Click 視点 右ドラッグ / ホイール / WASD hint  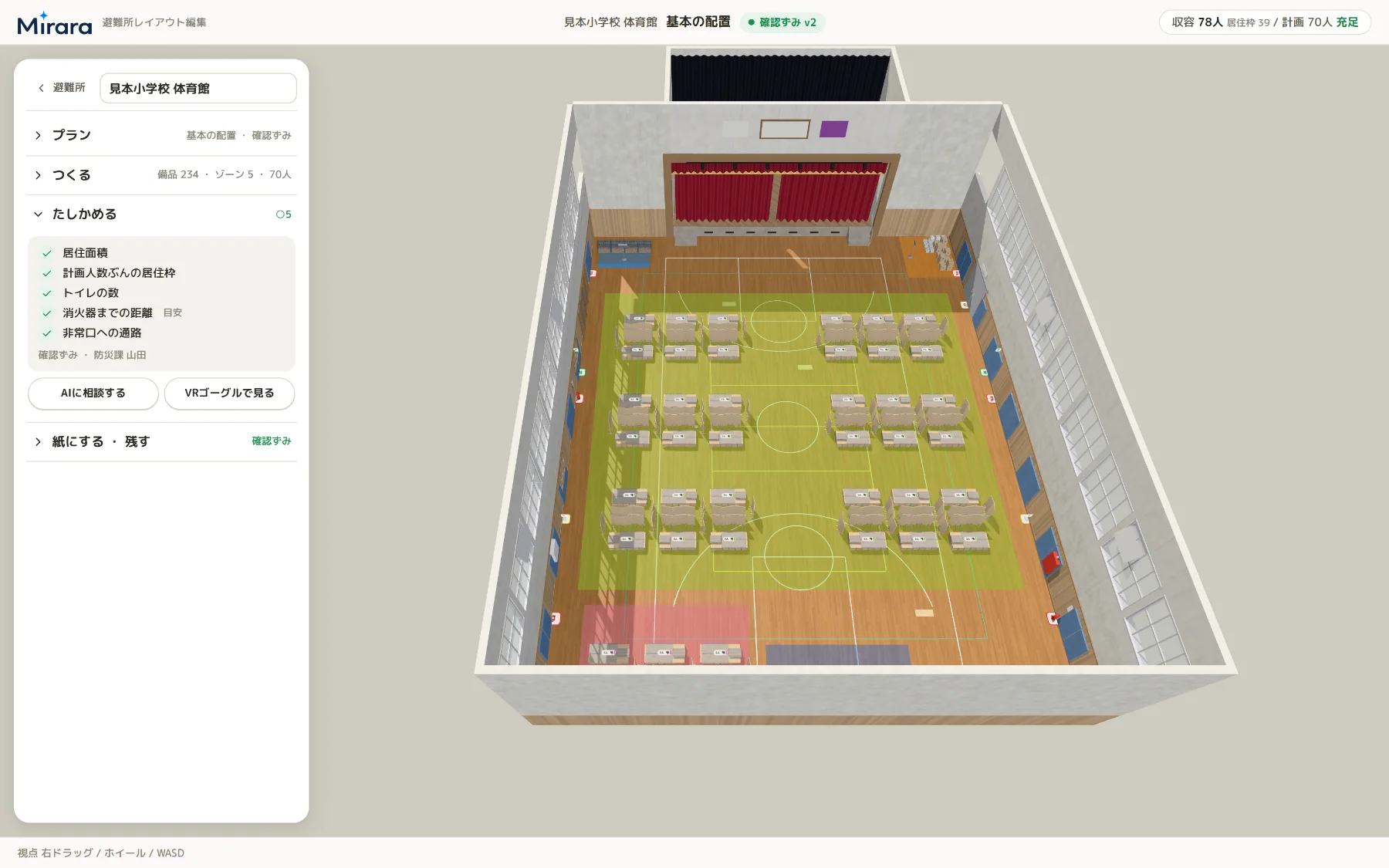pos(101,853)
